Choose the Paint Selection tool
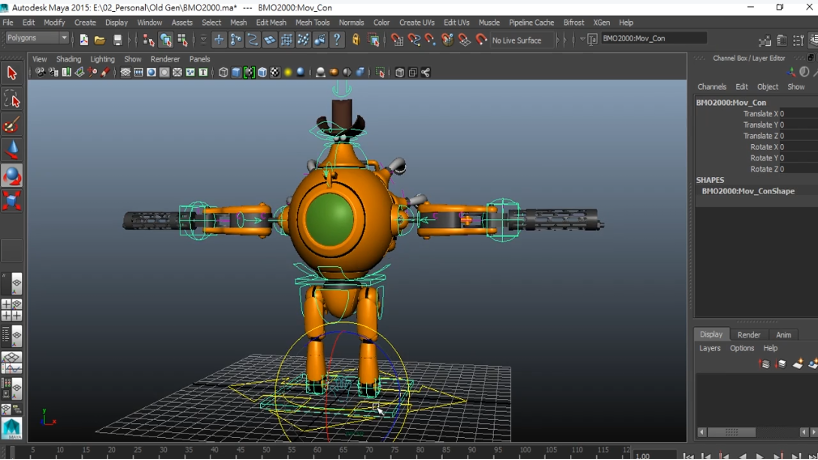 tap(12, 125)
